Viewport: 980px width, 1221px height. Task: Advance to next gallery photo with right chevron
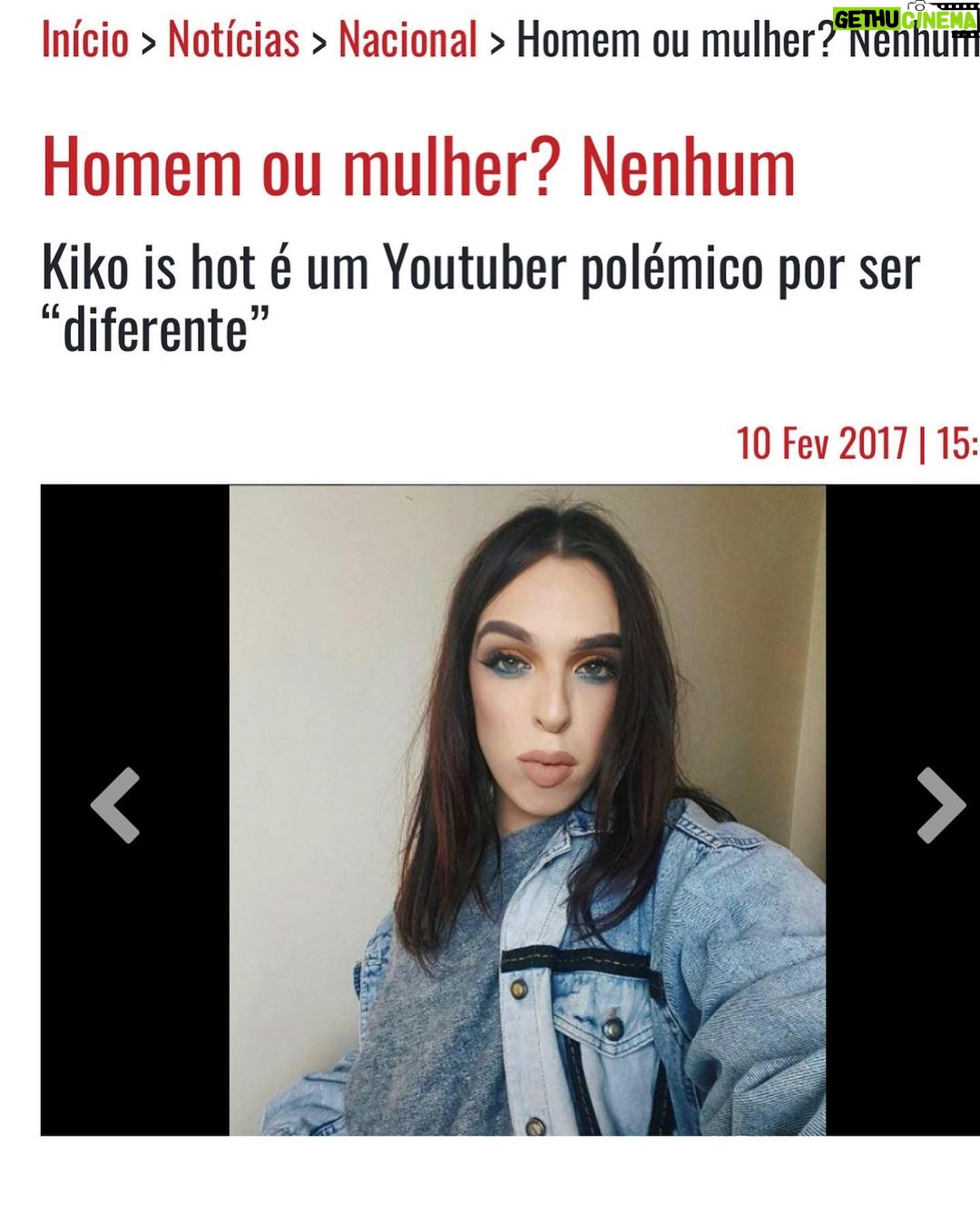point(941,805)
